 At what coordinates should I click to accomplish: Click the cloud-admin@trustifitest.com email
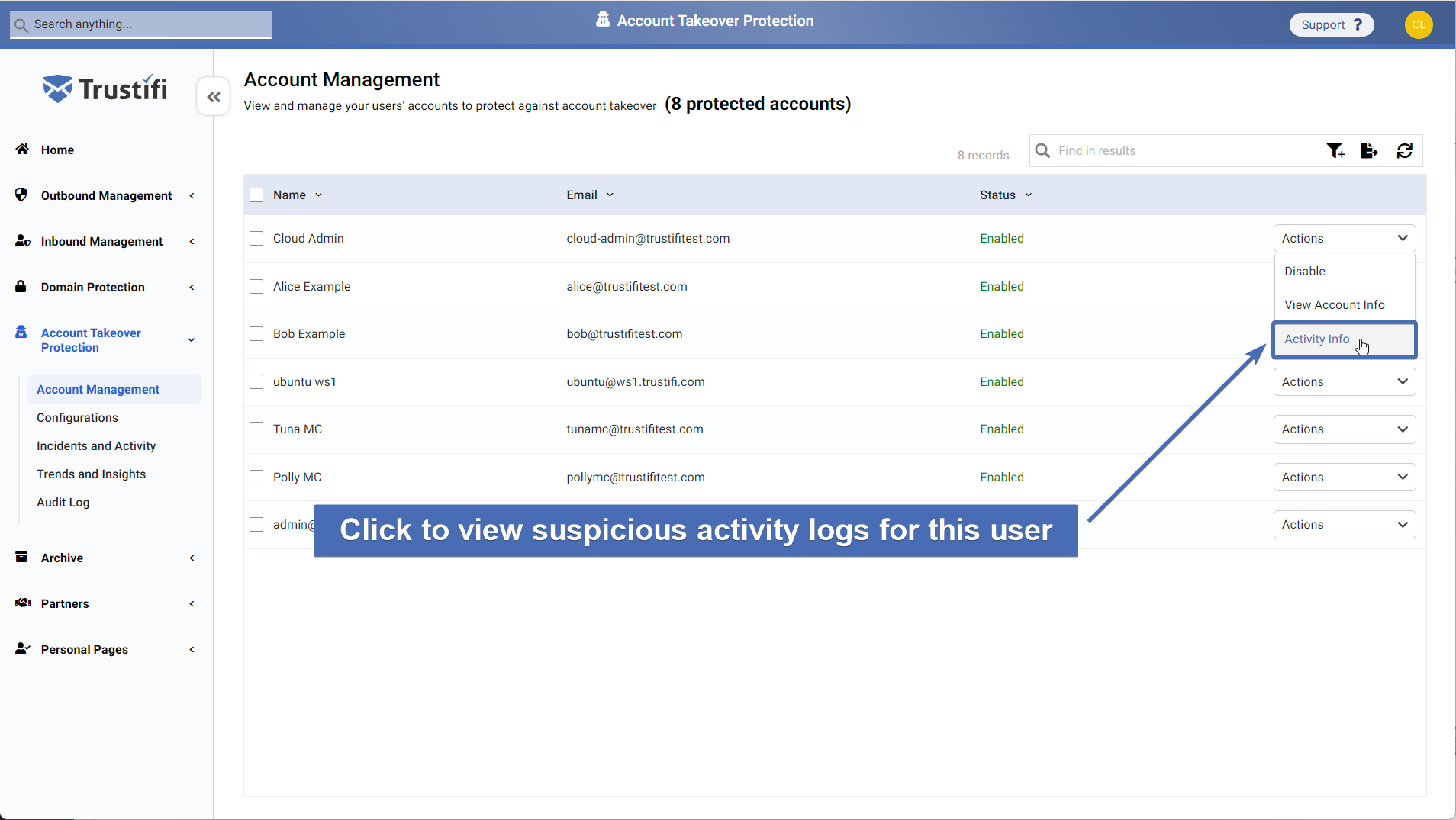click(648, 238)
